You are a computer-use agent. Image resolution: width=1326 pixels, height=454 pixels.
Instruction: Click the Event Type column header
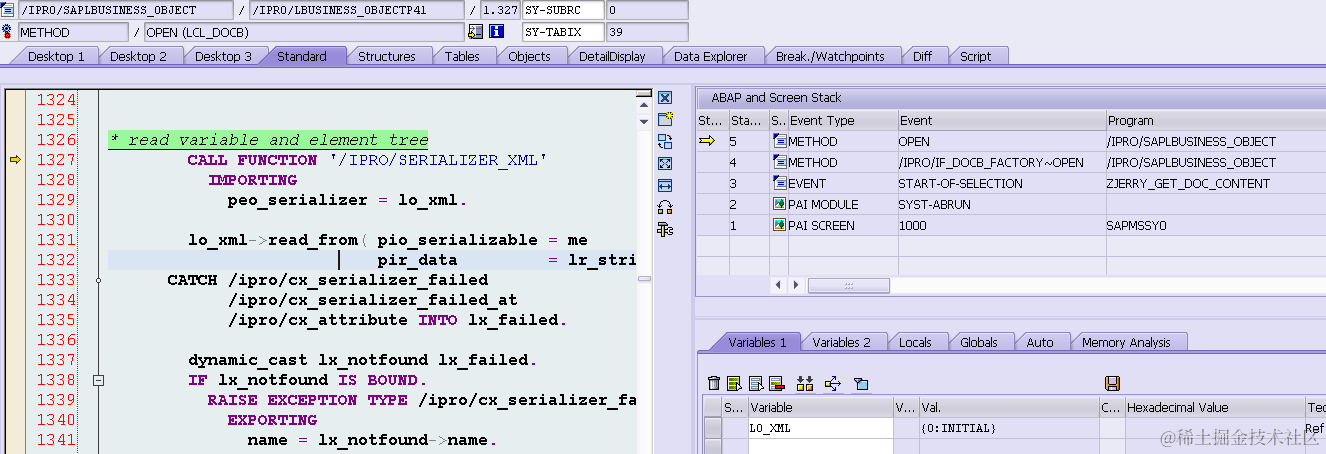842,120
